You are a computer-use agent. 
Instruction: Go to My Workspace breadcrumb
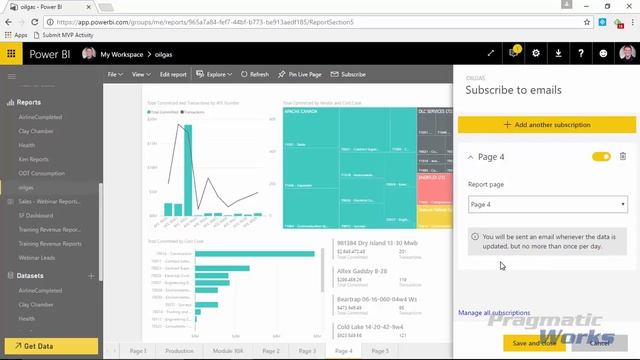click(122, 54)
